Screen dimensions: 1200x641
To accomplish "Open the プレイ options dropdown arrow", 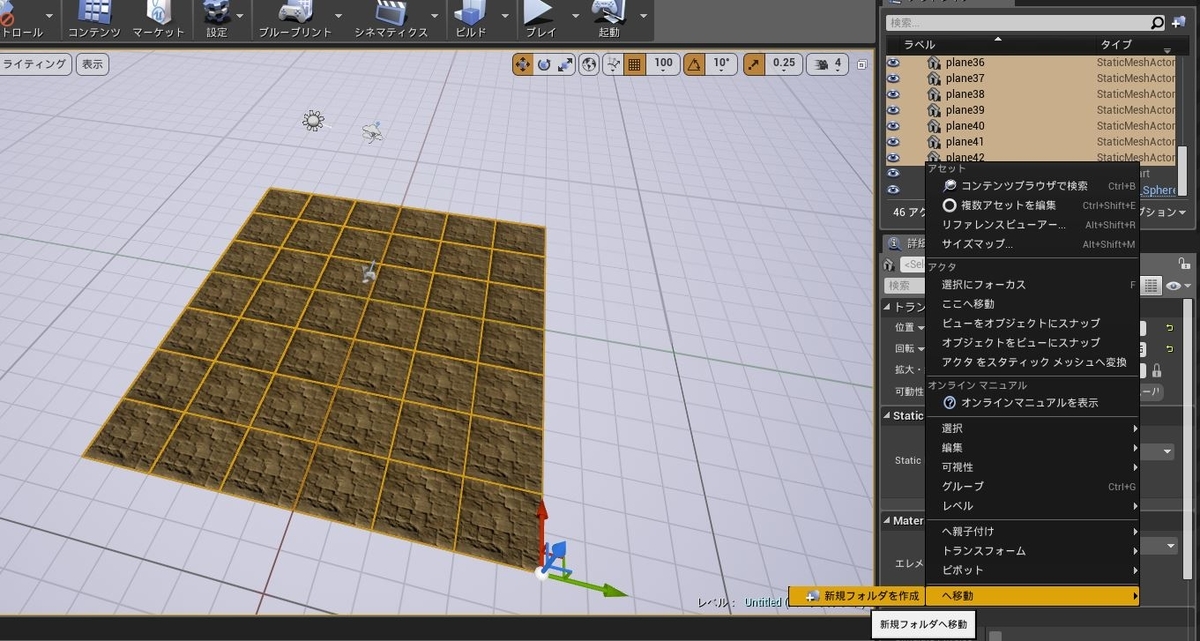I will point(575,17).
